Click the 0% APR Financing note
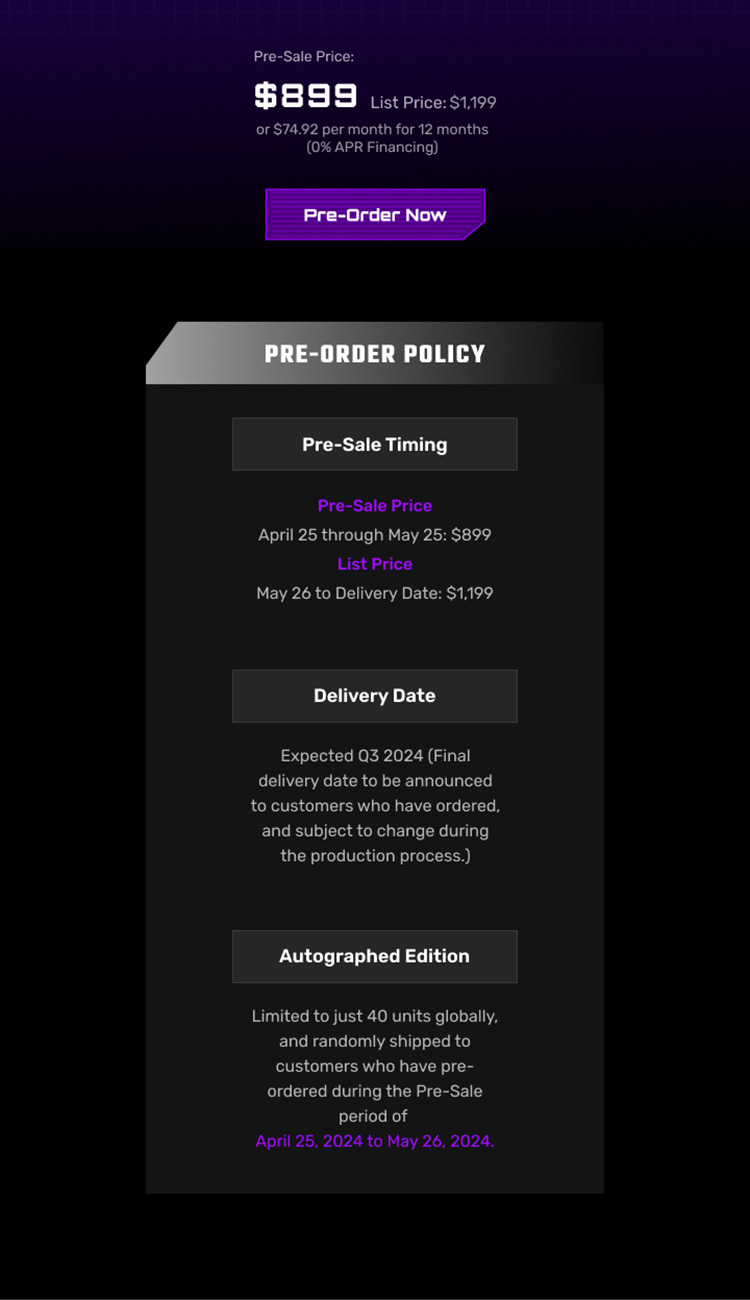 (372, 147)
